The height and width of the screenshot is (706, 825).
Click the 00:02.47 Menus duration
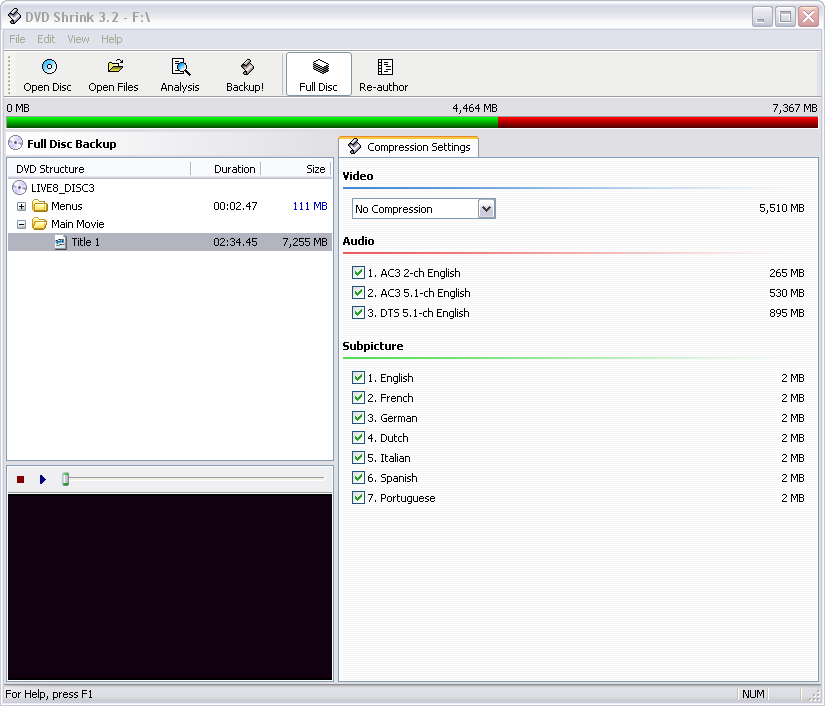click(x=235, y=206)
